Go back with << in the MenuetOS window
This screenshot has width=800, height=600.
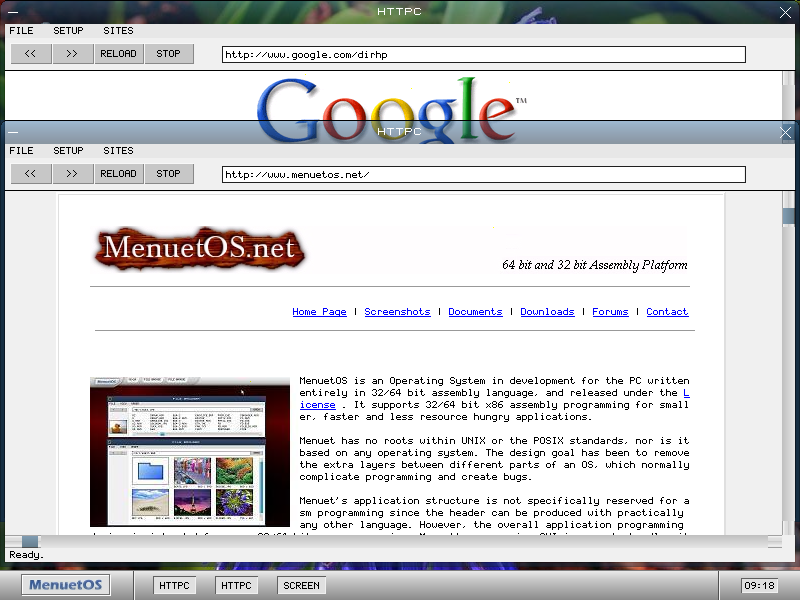coord(31,173)
